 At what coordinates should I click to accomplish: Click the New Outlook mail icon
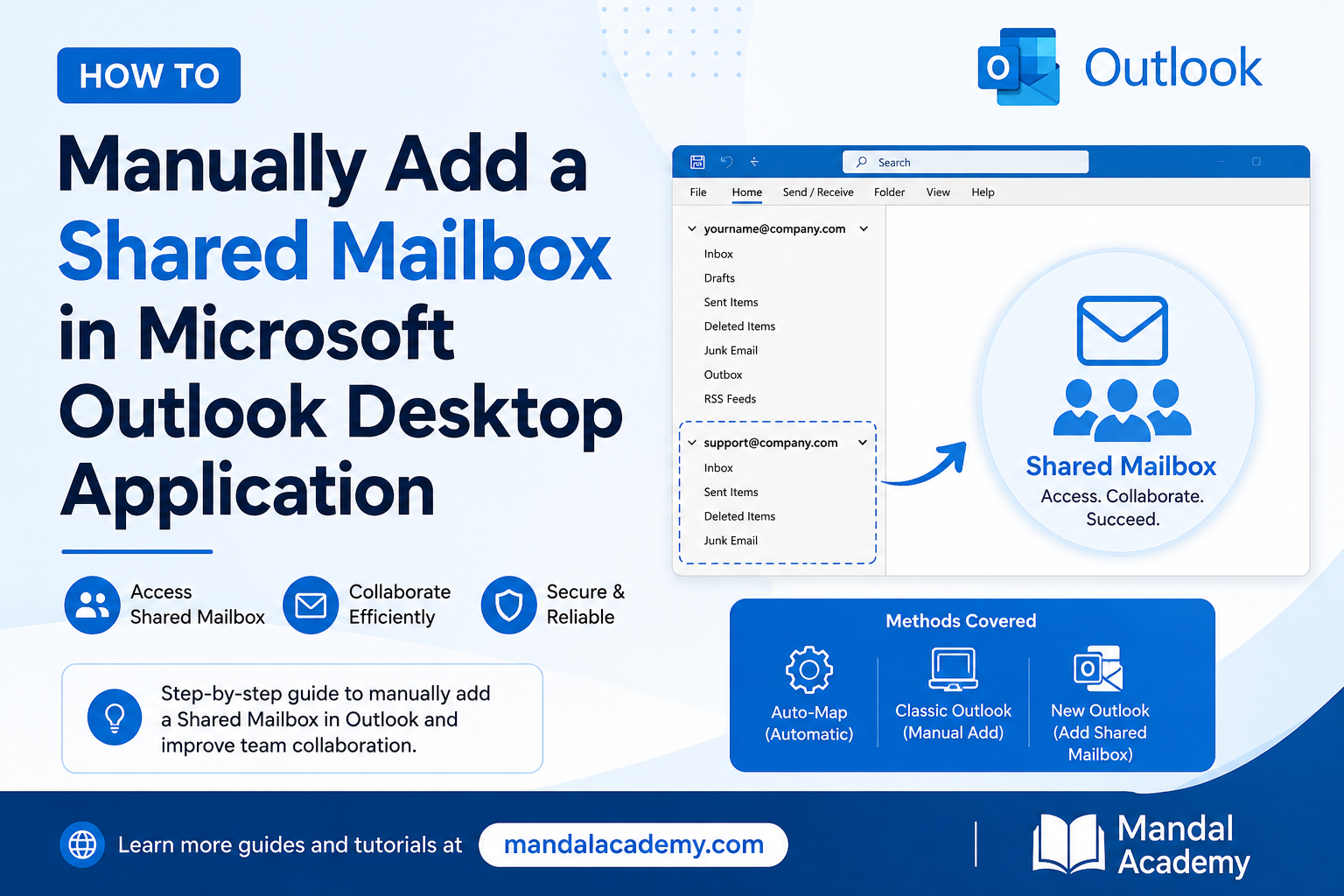coord(1099,668)
